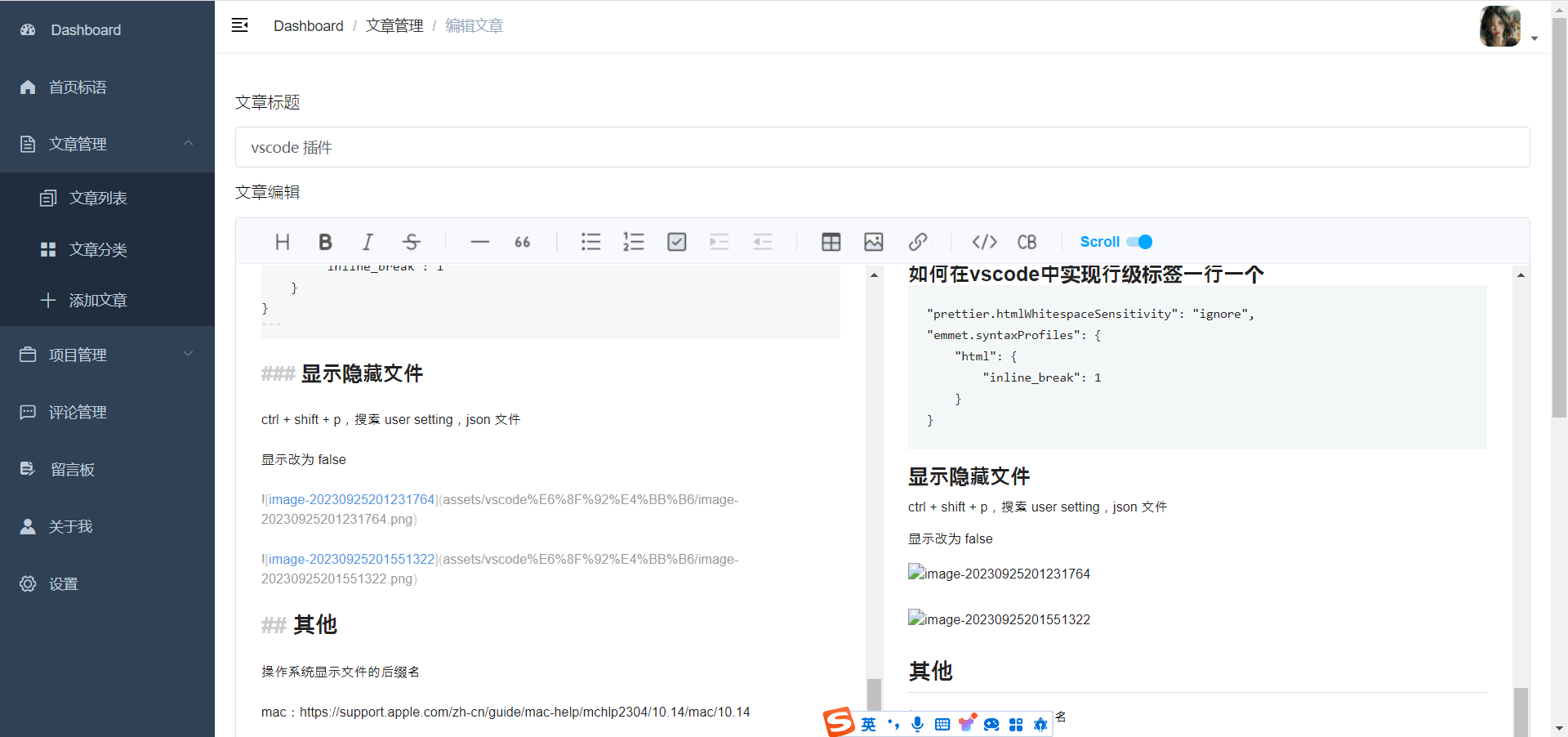Open 首页标语 in the sidebar

point(107,87)
